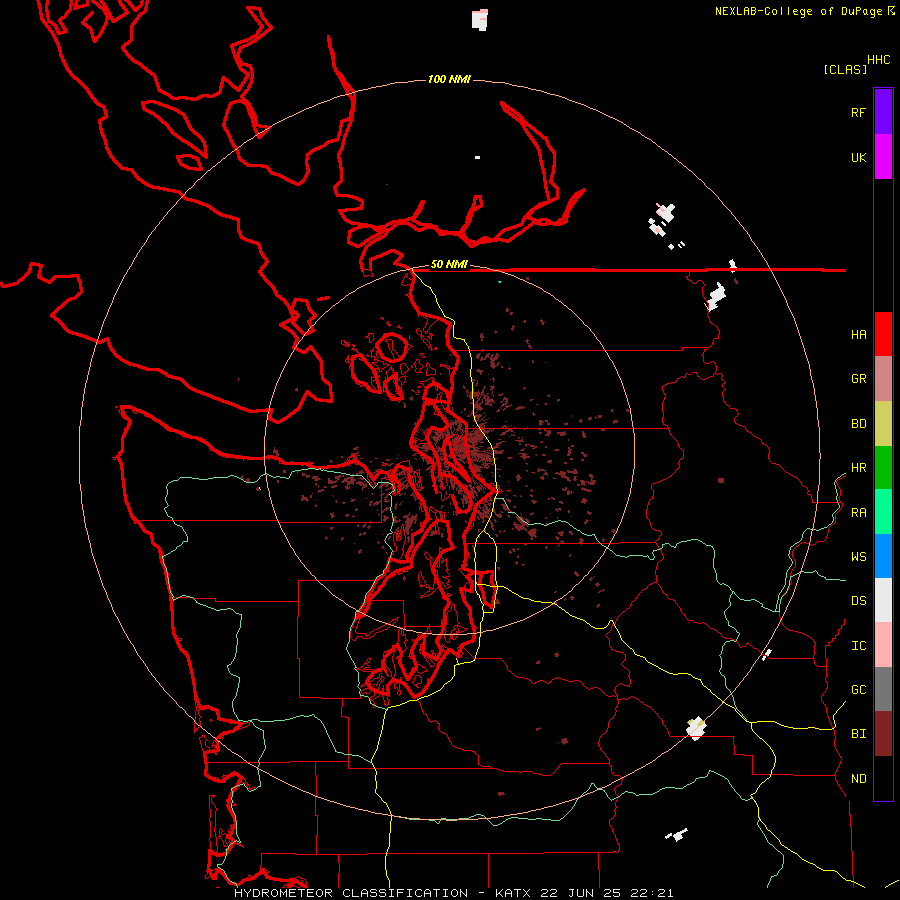Click the BD legend label
Screen dimensions: 900x900
point(858,424)
